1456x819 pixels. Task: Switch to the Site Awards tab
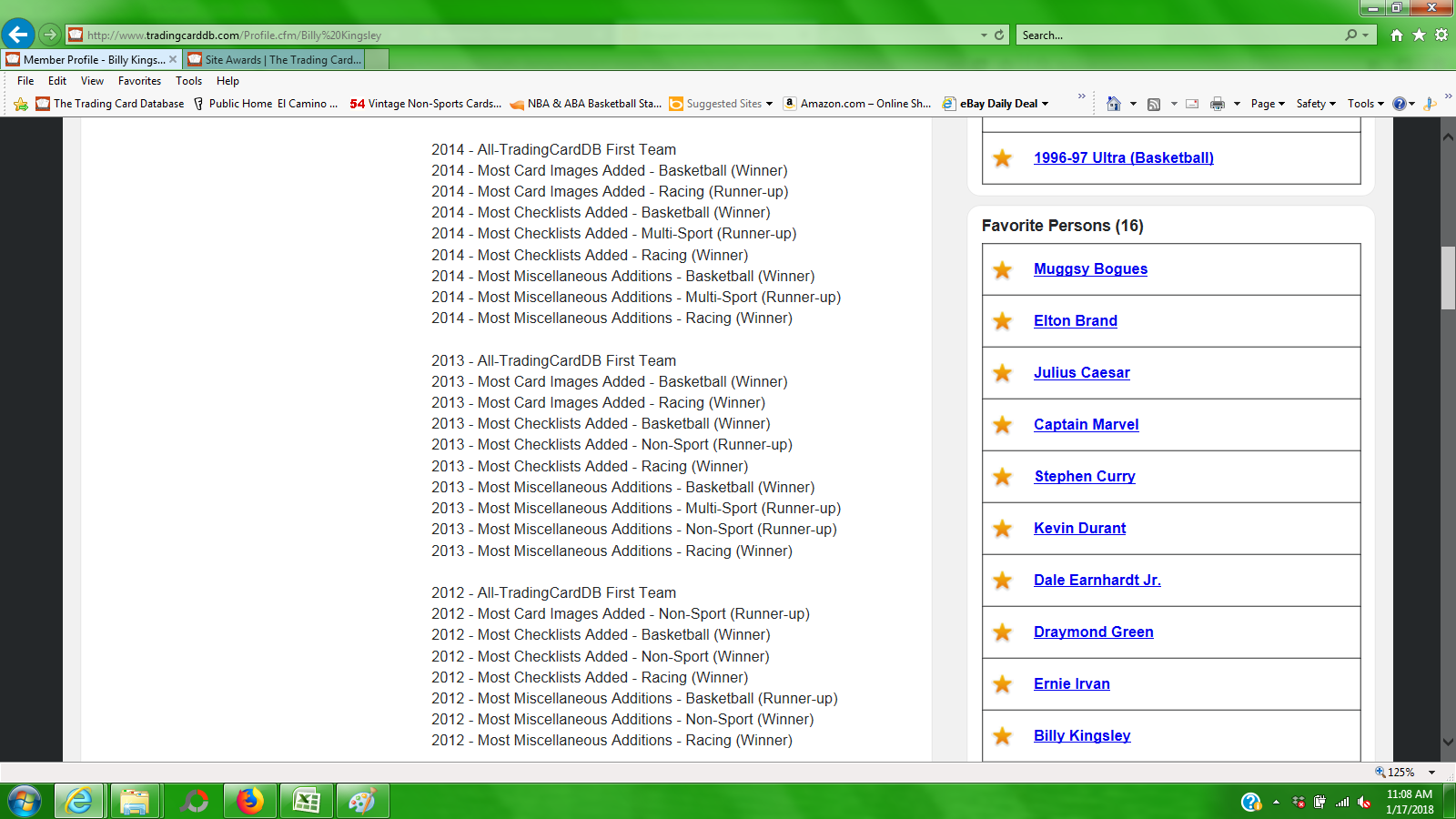(x=273, y=59)
